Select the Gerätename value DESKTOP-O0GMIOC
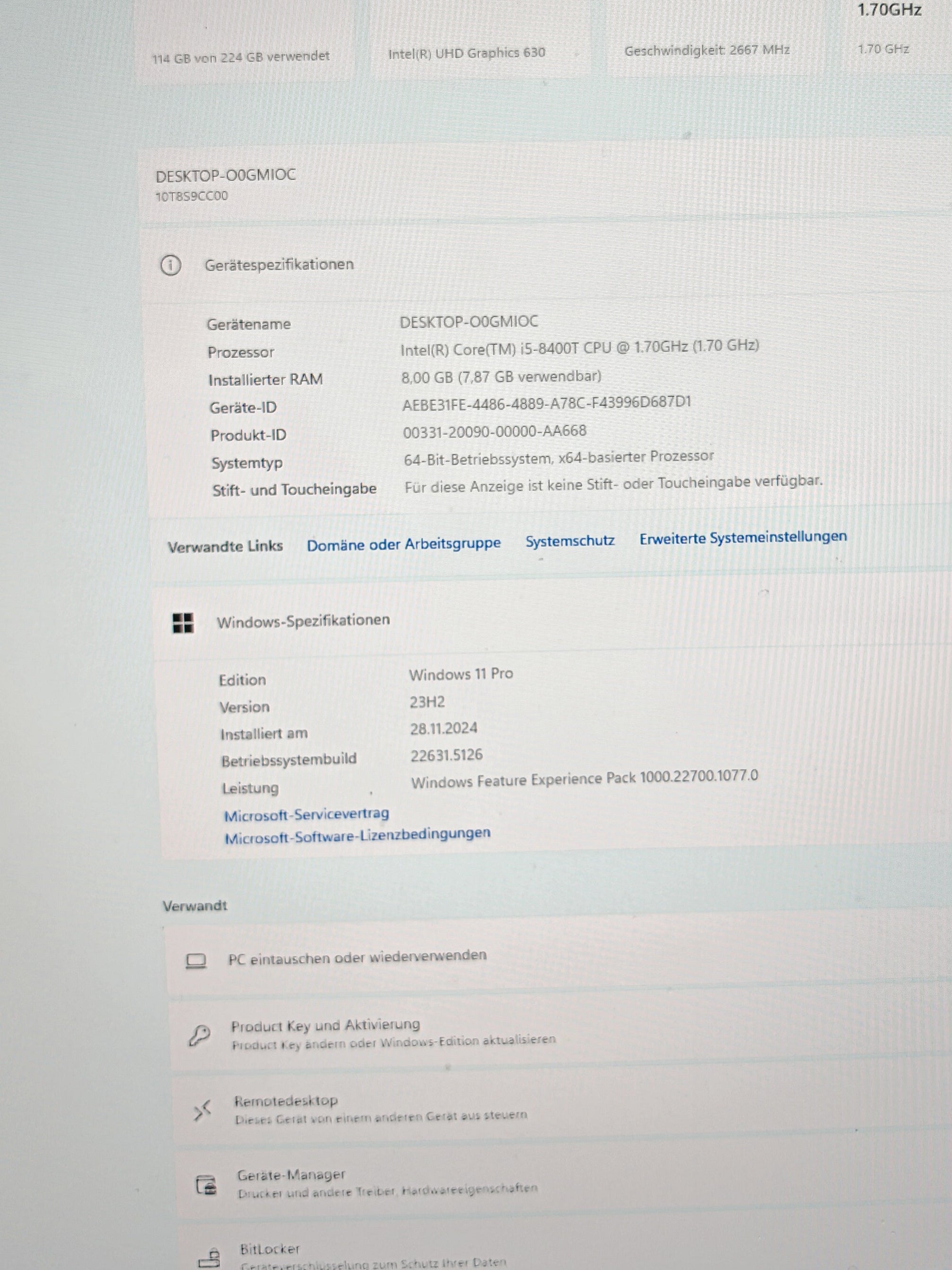952x1270 pixels. [469, 322]
